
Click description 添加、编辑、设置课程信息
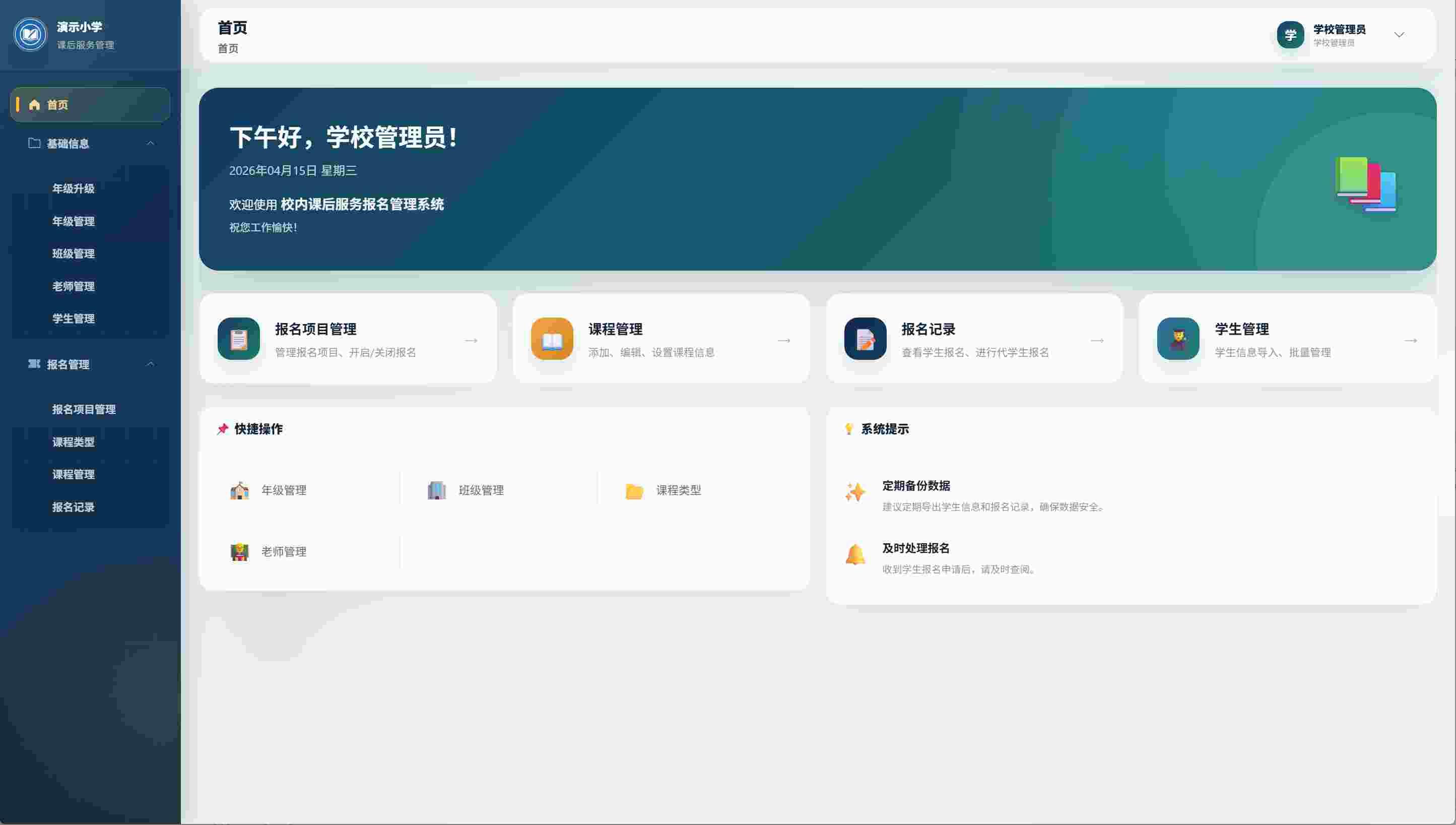tap(651, 352)
